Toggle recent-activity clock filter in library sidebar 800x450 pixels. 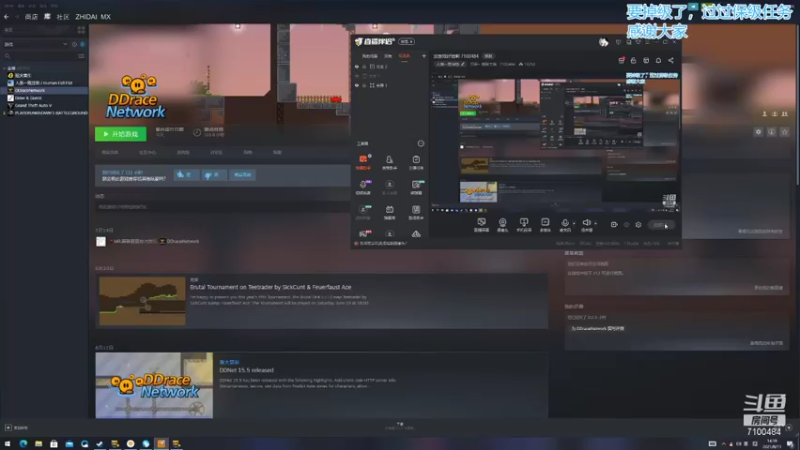(x=74, y=44)
